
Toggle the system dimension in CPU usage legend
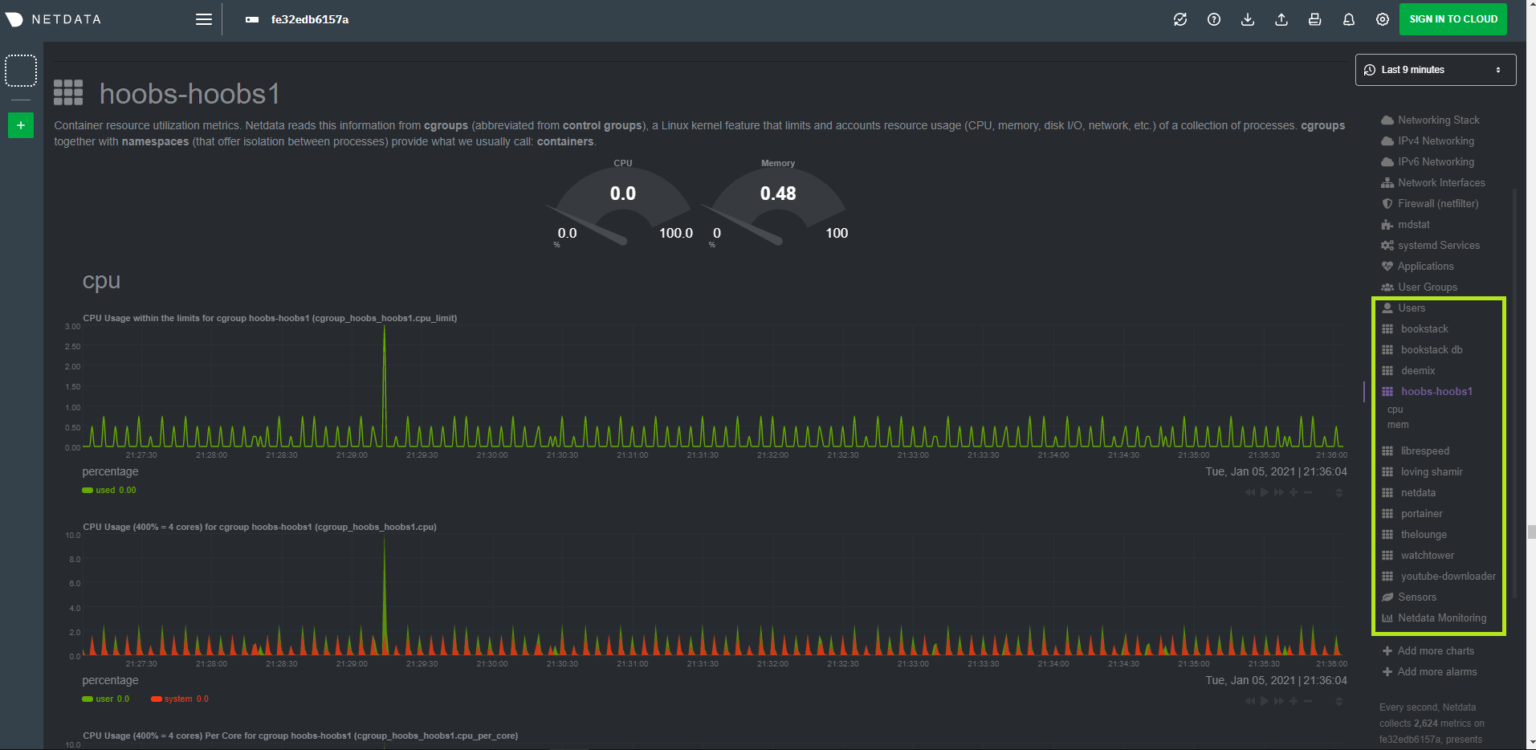[178, 698]
